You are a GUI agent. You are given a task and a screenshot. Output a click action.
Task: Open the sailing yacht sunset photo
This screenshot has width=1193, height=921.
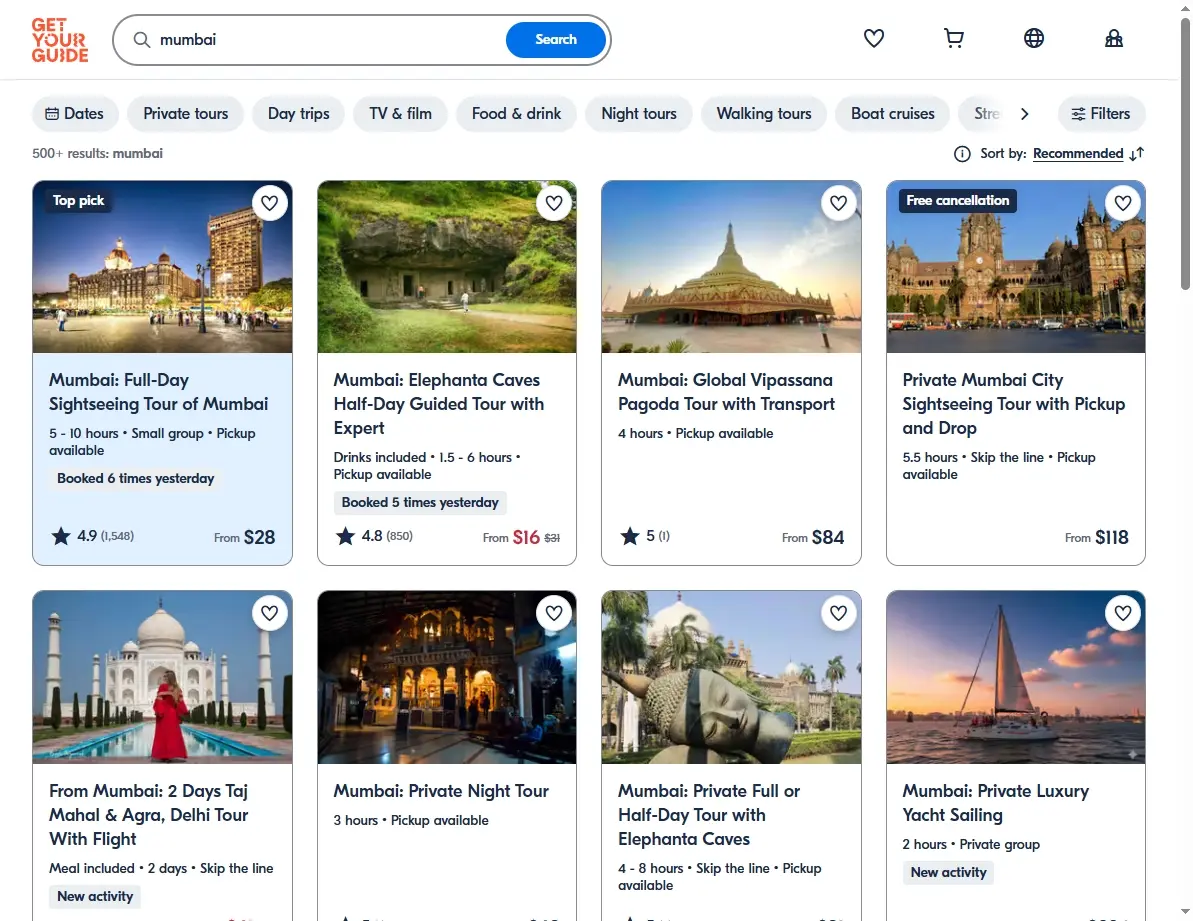(1016, 677)
